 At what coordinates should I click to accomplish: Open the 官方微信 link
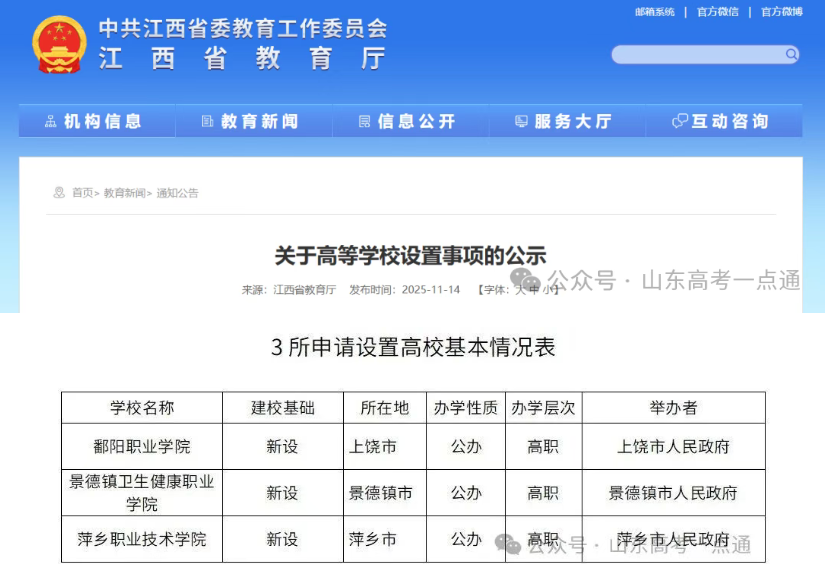717,12
